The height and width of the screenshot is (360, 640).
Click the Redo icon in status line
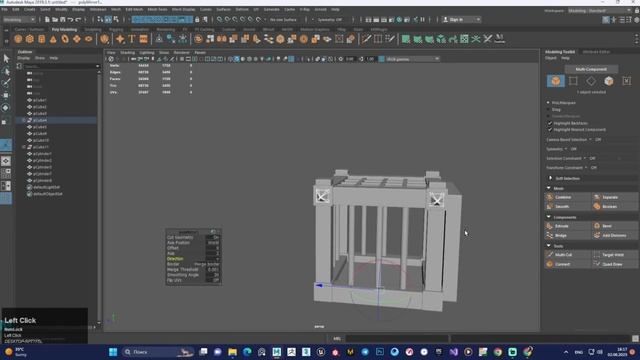coord(78,20)
